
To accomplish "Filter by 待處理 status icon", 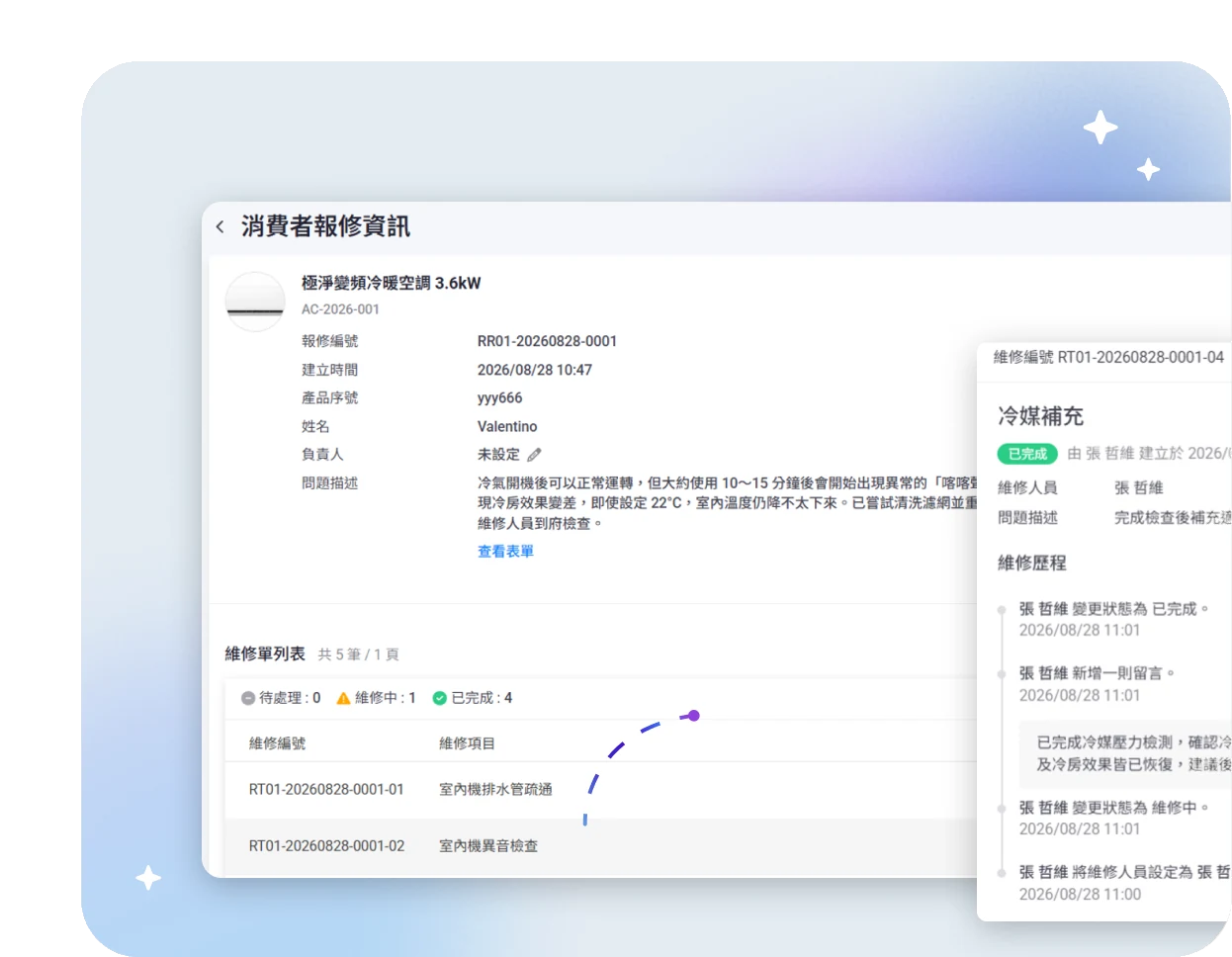I will click(248, 698).
